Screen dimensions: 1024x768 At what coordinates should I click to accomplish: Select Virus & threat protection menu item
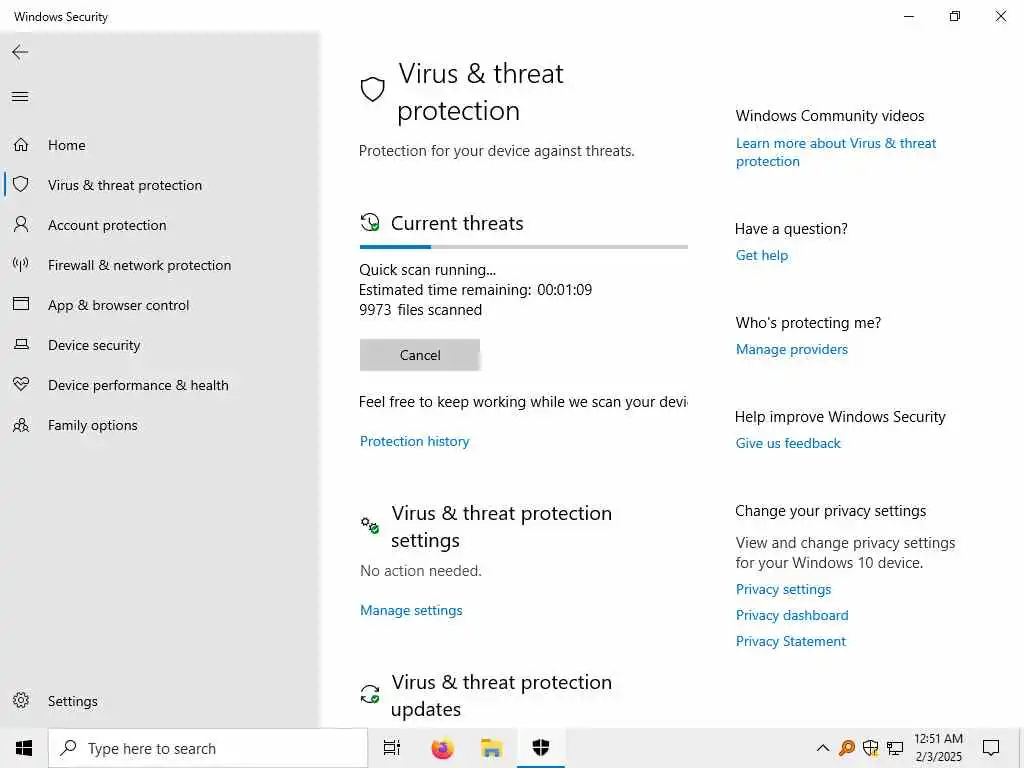click(125, 185)
